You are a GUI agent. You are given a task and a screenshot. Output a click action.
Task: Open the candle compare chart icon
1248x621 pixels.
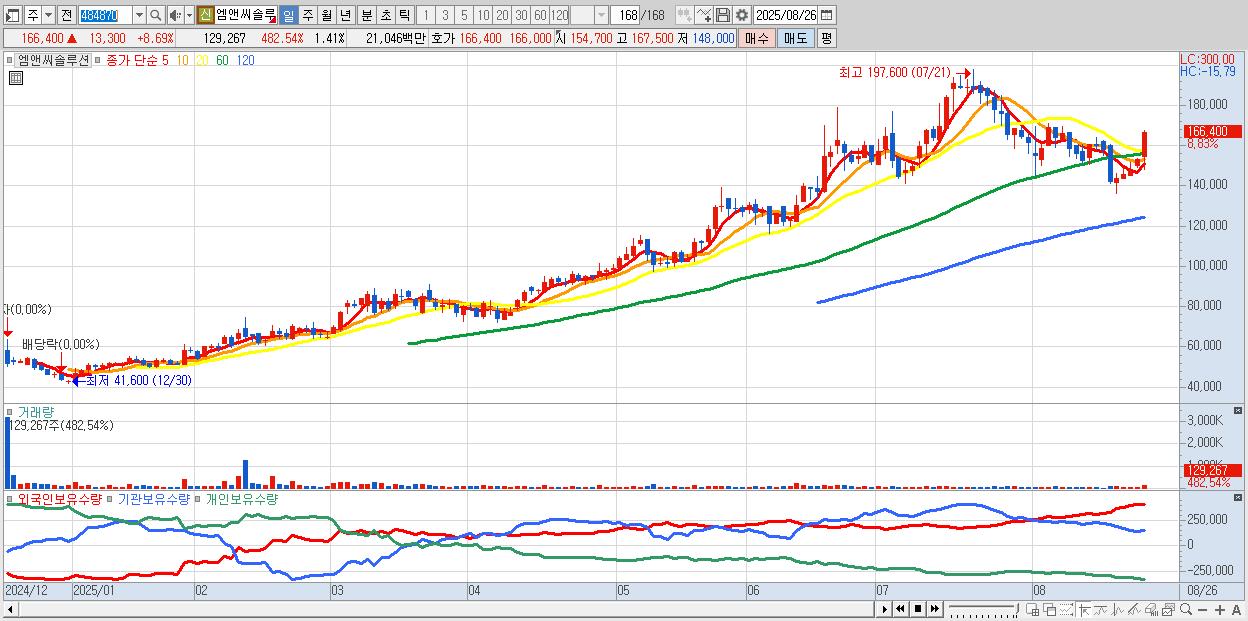[684, 15]
